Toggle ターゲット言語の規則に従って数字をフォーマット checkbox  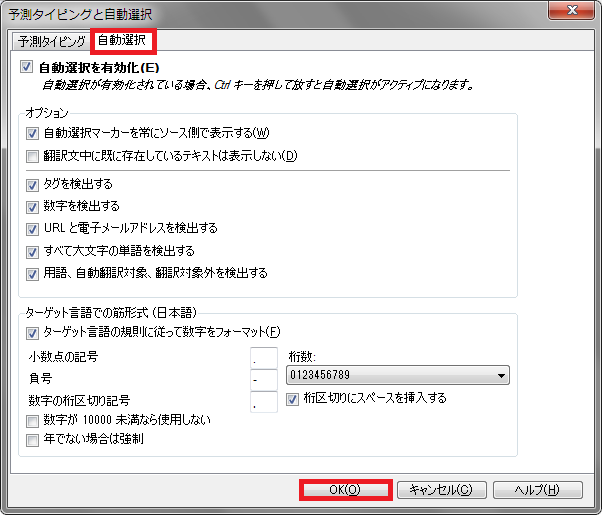point(33,332)
